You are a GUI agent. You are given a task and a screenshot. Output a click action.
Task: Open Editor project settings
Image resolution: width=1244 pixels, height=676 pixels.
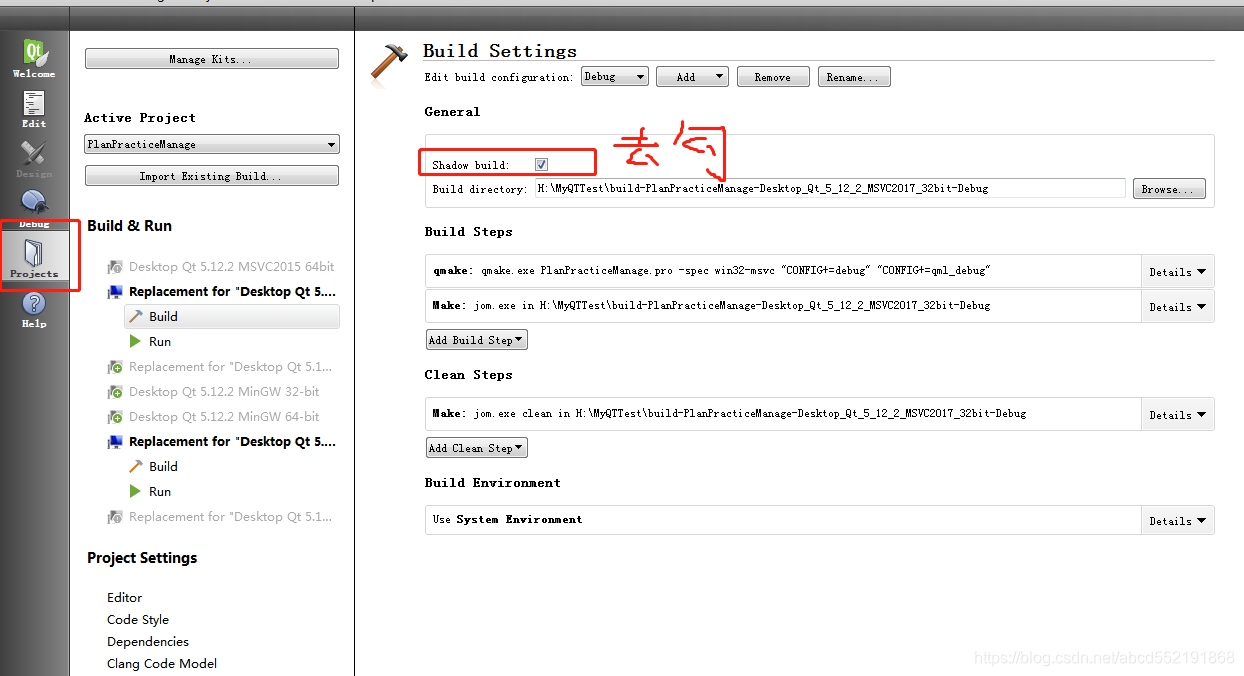pyautogui.click(x=125, y=597)
